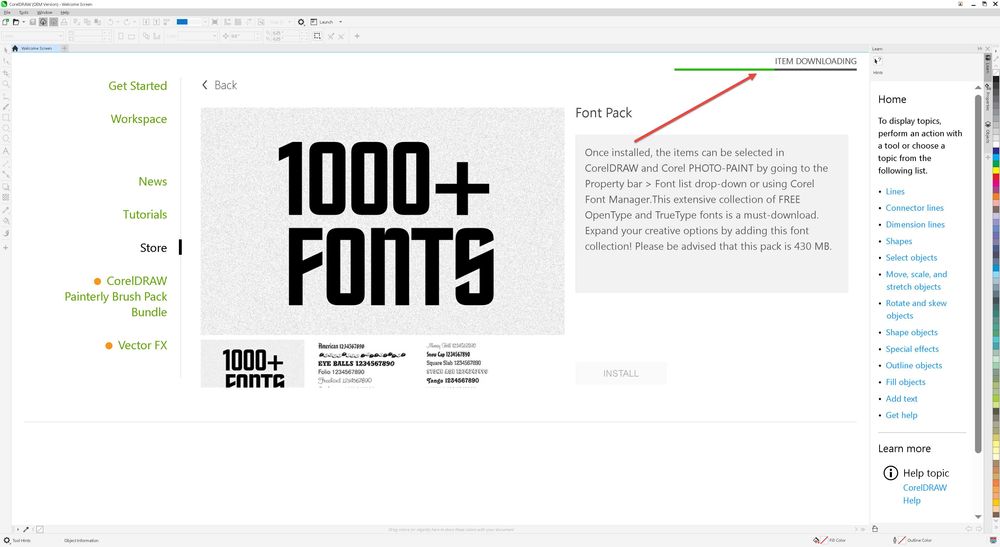1000x547 pixels.
Task: Open the File menu
Action: (x=7, y=12)
